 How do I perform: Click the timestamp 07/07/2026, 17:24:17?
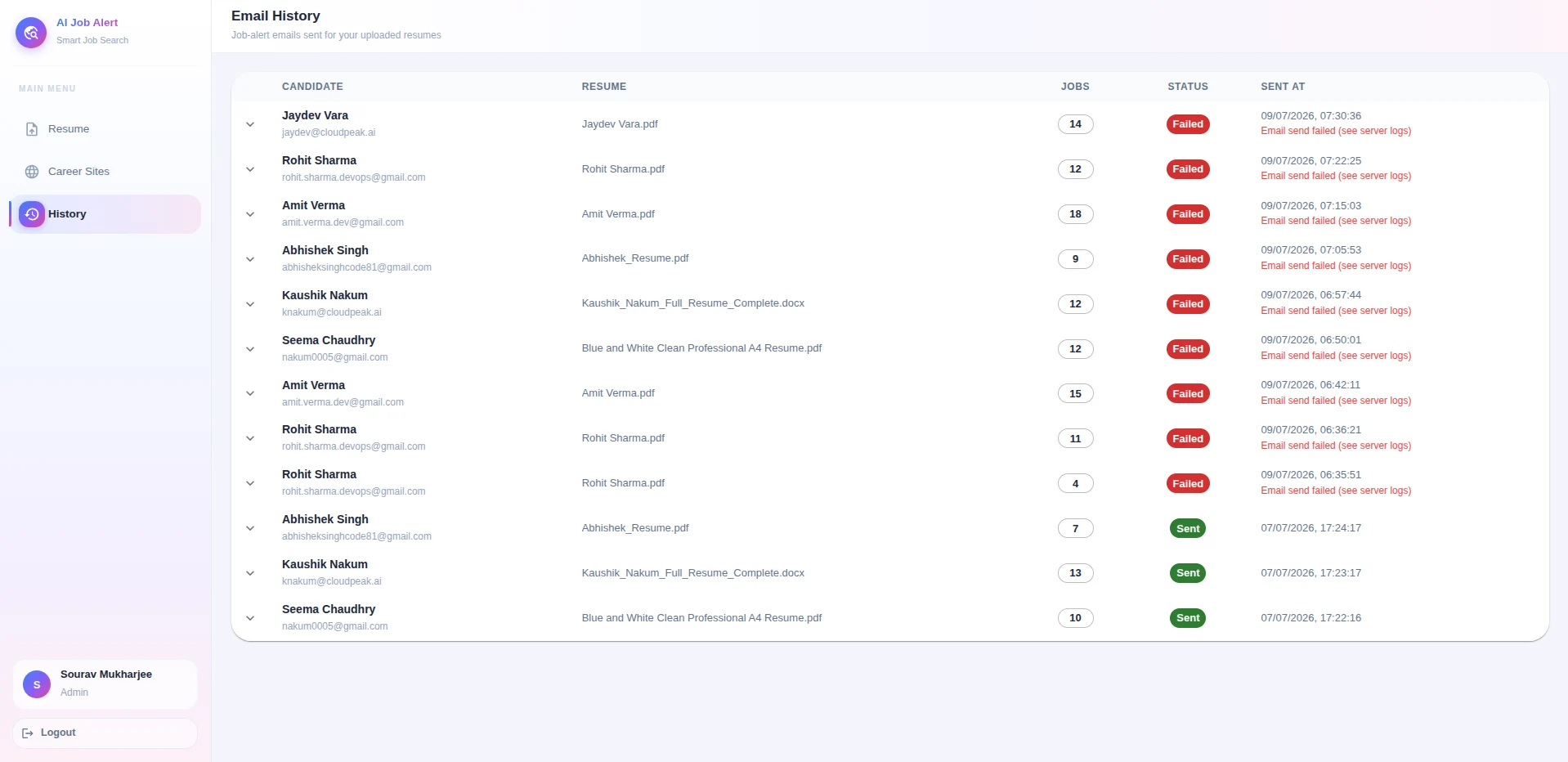tap(1310, 528)
